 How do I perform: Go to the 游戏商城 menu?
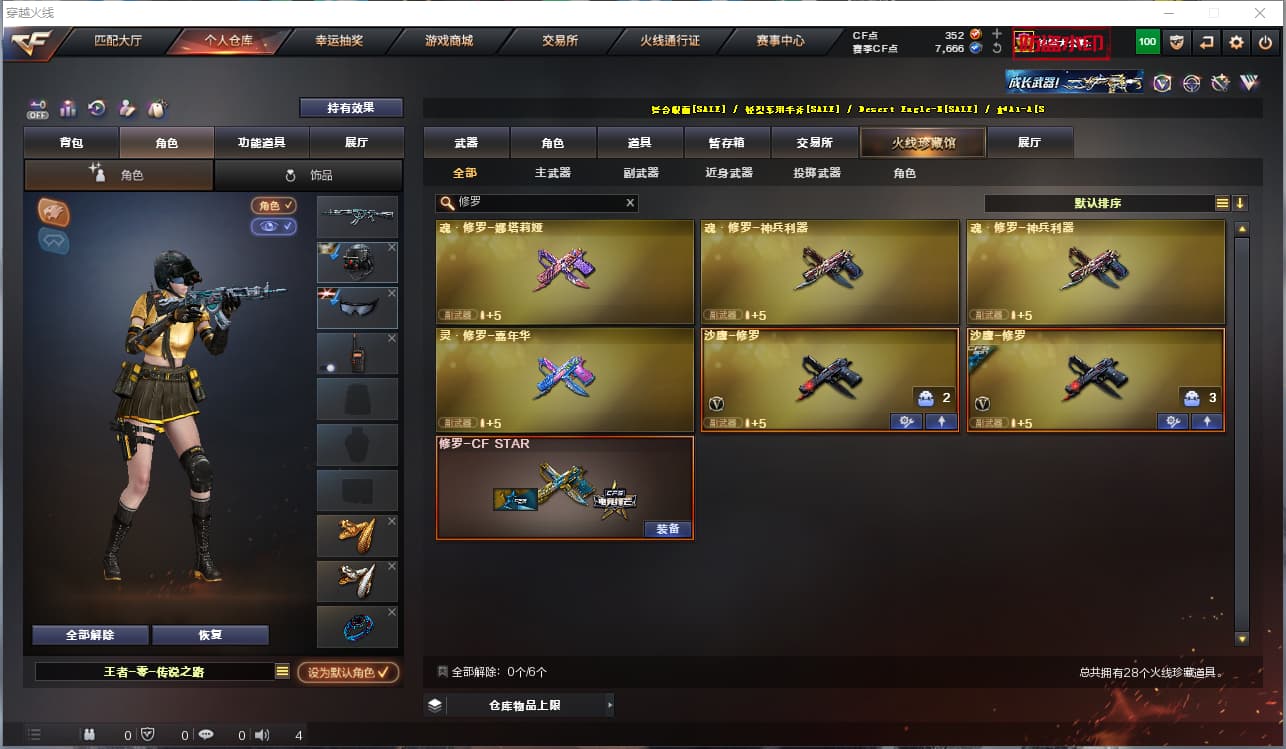pyautogui.click(x=449, y=41)
